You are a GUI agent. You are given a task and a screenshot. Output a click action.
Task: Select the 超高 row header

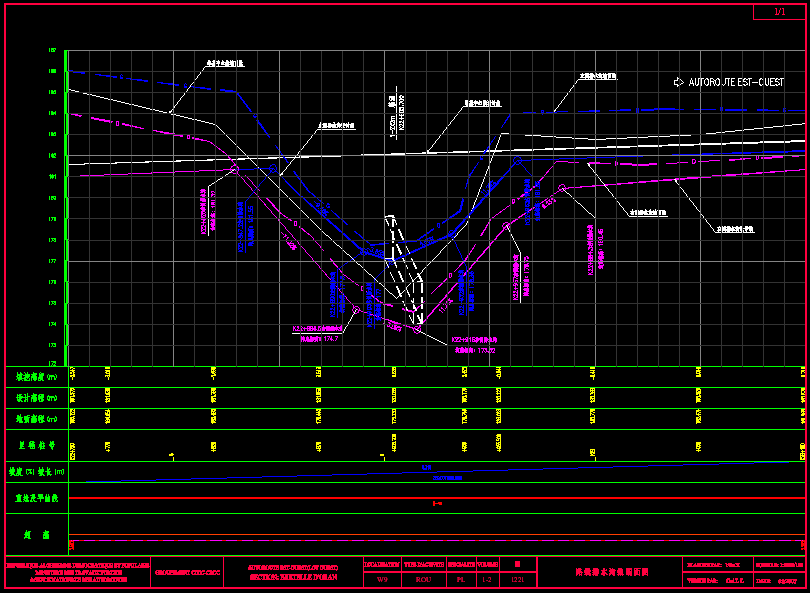coord(36,535)
